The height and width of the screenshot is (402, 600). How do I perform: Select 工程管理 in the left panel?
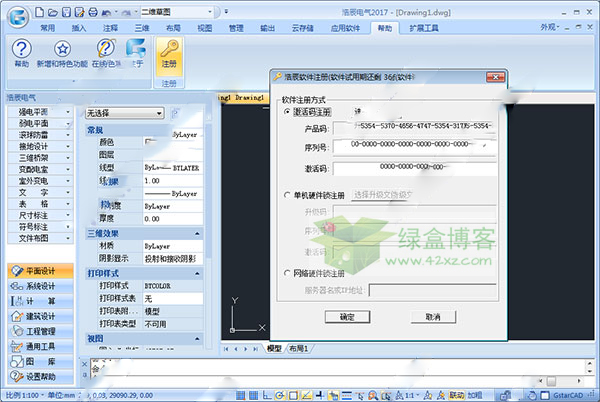(40, 331)
